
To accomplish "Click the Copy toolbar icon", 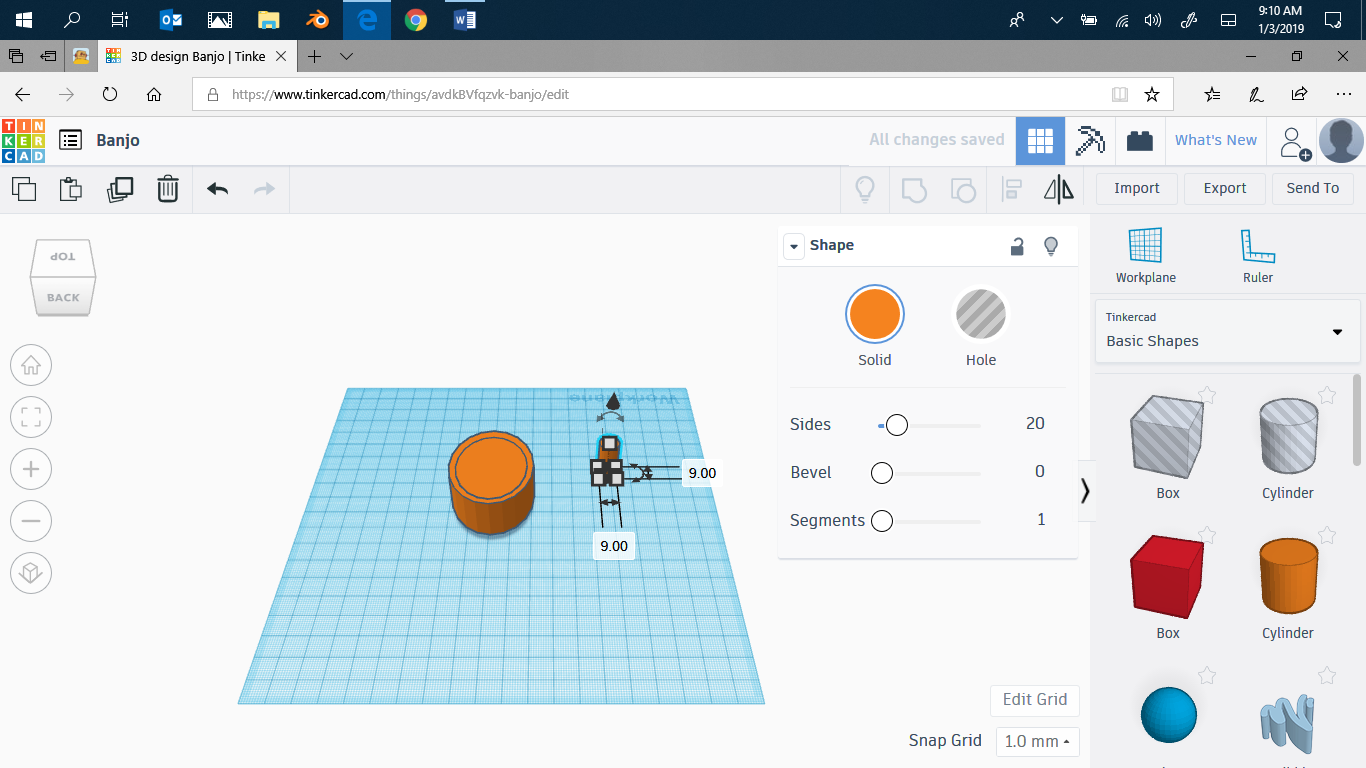I will point(24,188).
